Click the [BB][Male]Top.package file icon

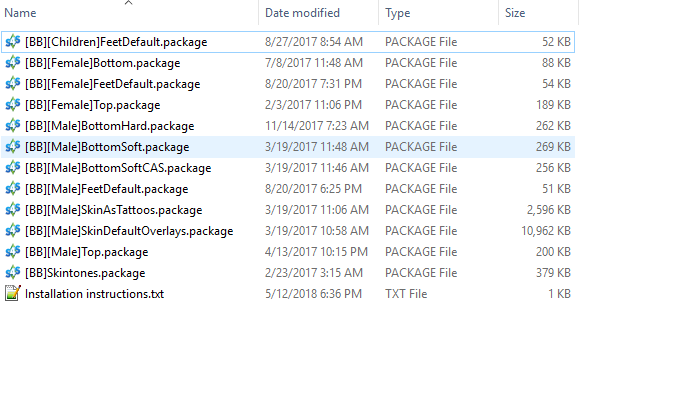point(13,252)
